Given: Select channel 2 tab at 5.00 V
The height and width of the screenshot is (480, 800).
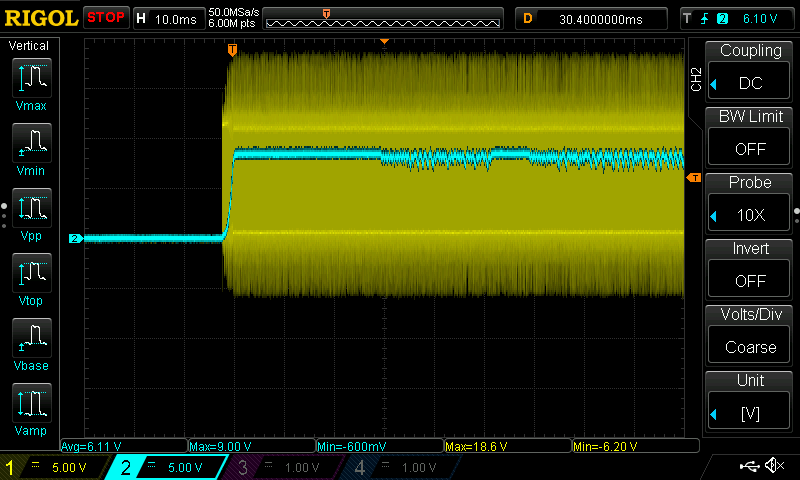Looking at the screenshot, I should coord(166,467).
